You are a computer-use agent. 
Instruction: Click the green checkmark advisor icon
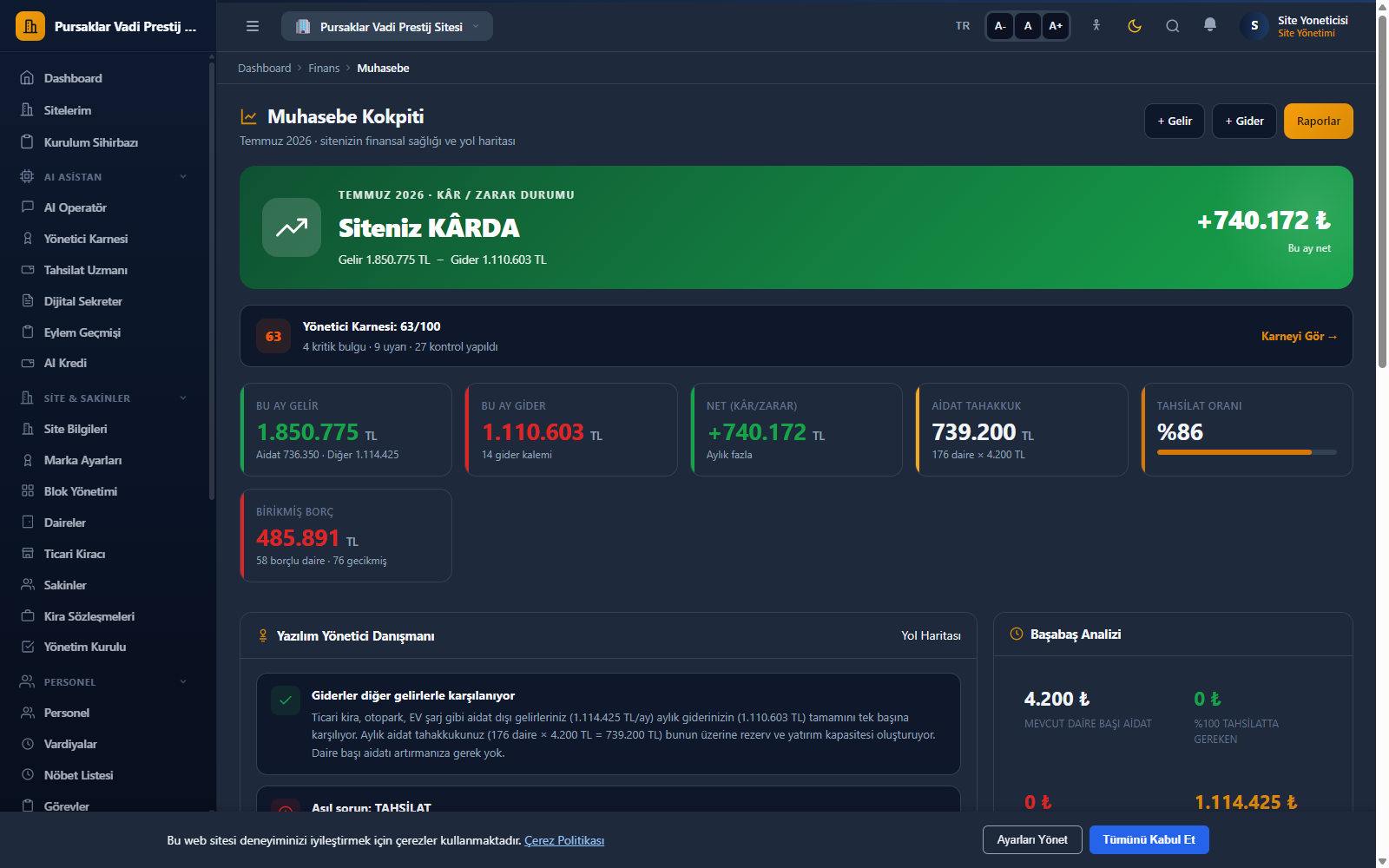286,700
